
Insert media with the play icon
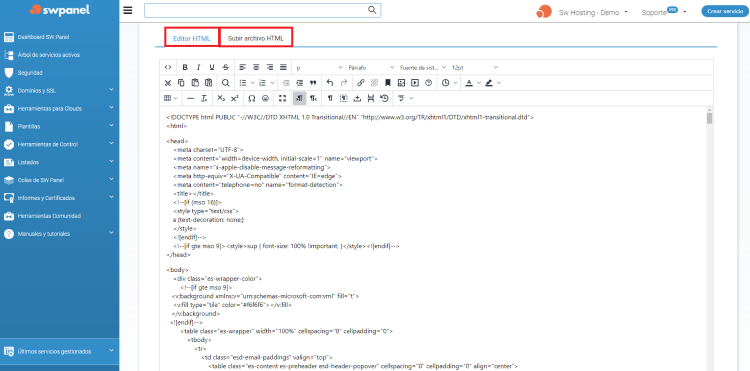pos(415,83)
